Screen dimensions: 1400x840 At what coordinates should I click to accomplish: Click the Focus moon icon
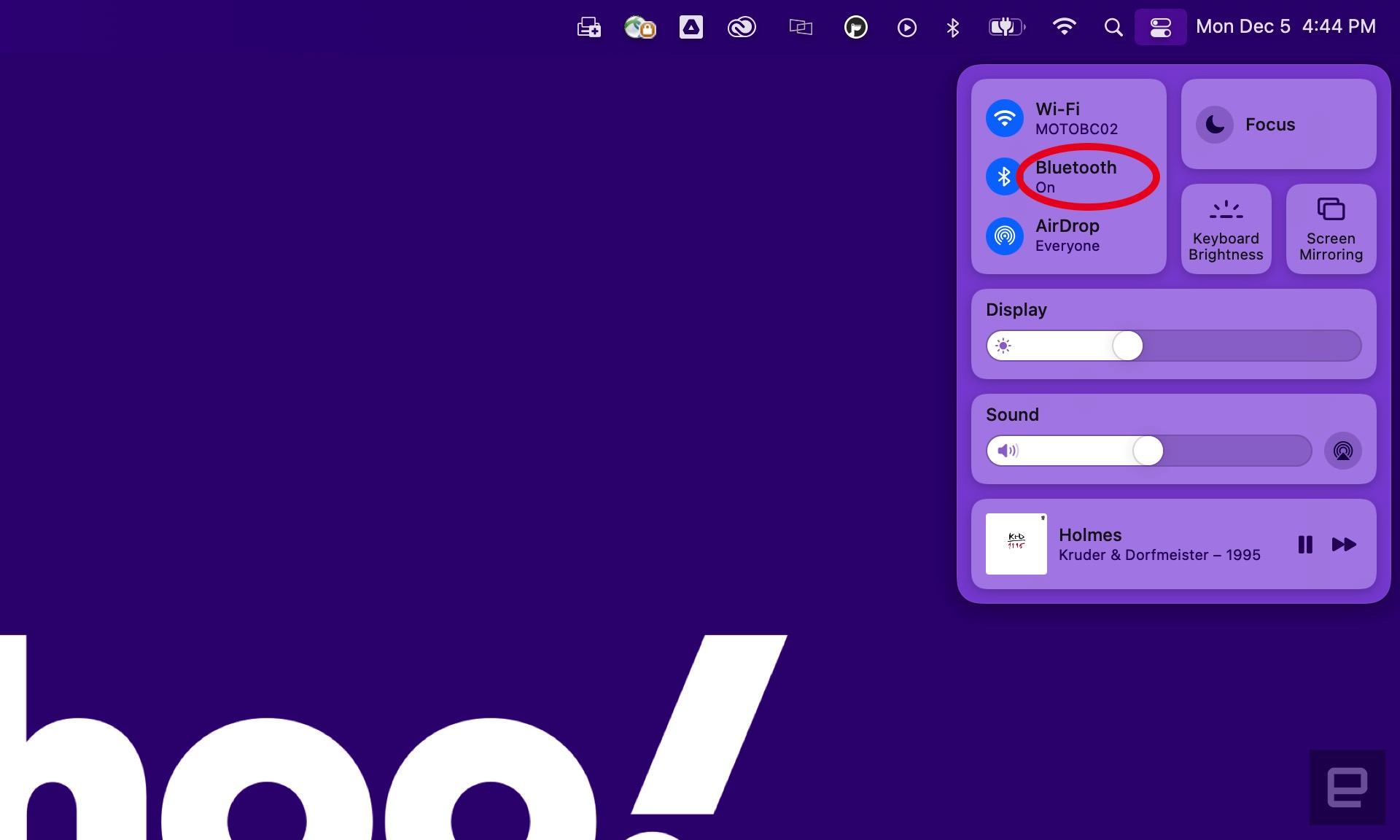coord(1215,123)
